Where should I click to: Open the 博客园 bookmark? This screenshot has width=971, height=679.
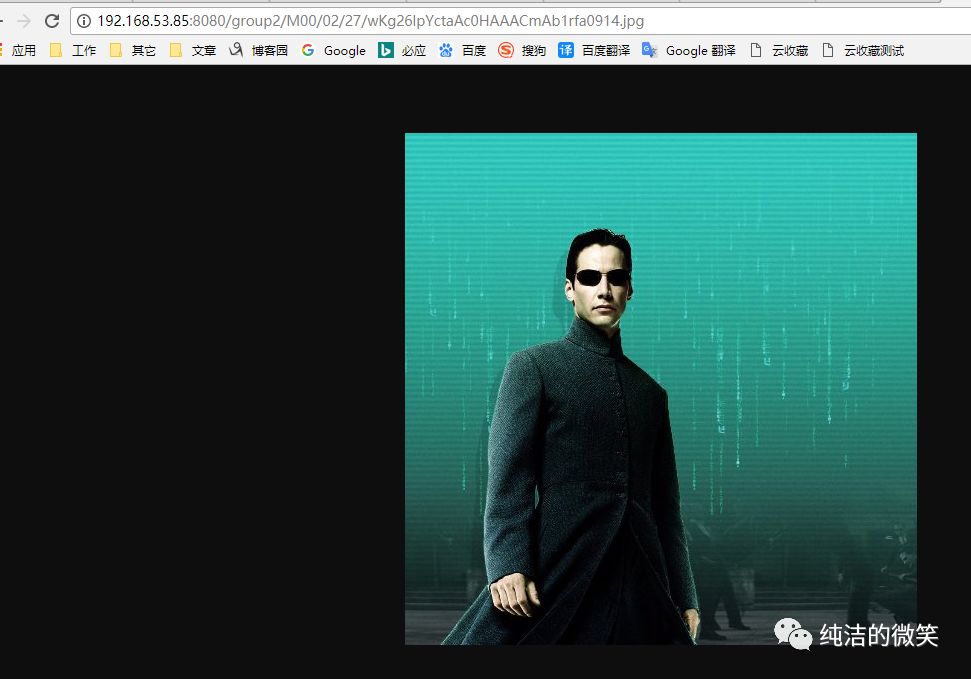coord(258,50)
